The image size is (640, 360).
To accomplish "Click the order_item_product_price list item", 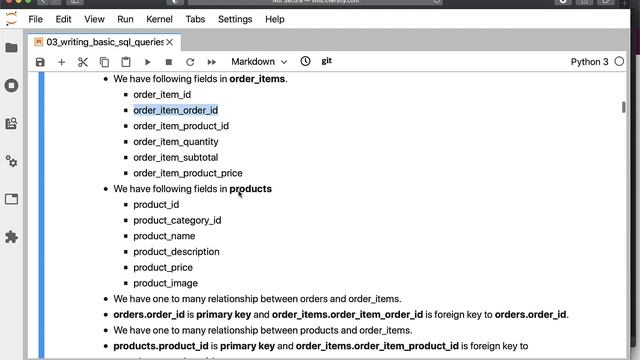I will click(188, 173).
